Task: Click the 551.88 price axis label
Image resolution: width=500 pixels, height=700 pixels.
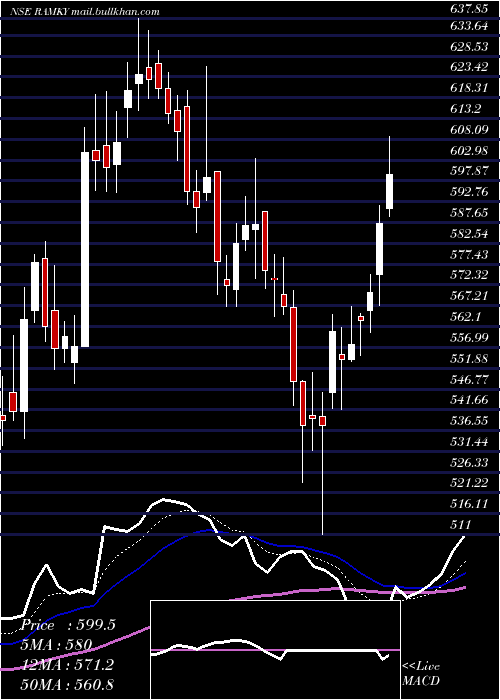Action: point(469,358)
